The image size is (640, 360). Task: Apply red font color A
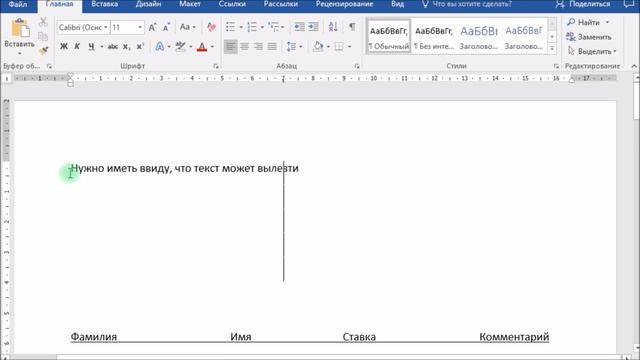[x=202, y=47]
